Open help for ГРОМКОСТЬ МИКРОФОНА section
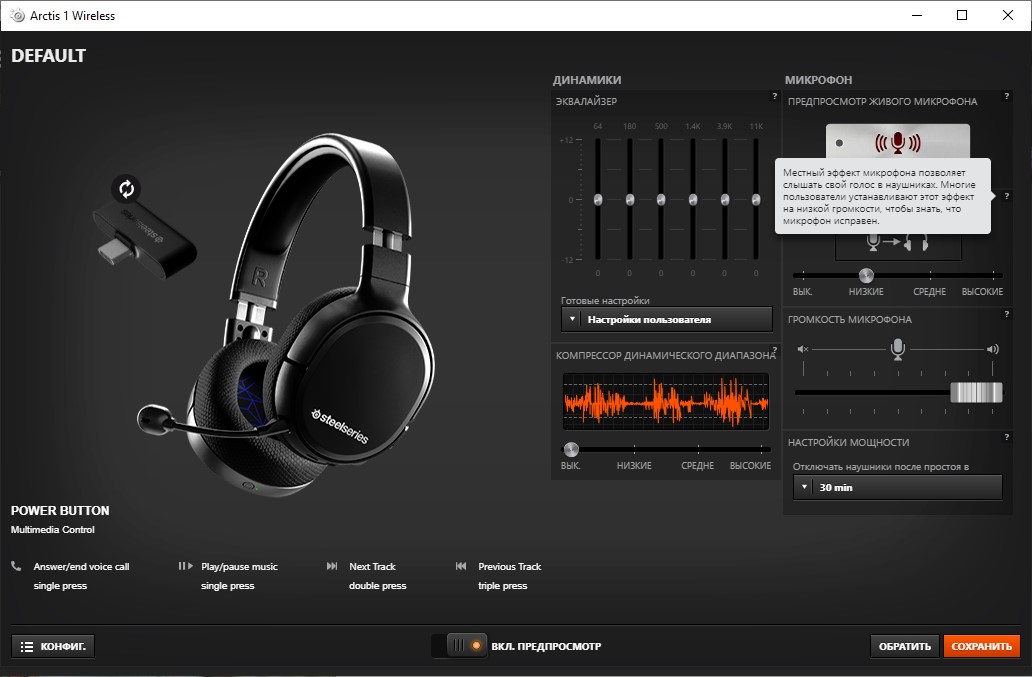Viewport: 1032px width, 677px height. coord(1006,314)
